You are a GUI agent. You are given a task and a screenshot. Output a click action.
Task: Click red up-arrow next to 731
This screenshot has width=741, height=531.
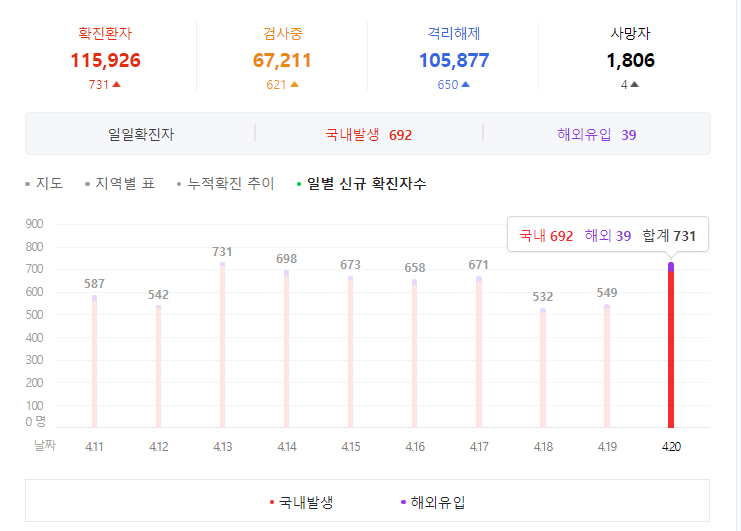(x=117, y=85)
